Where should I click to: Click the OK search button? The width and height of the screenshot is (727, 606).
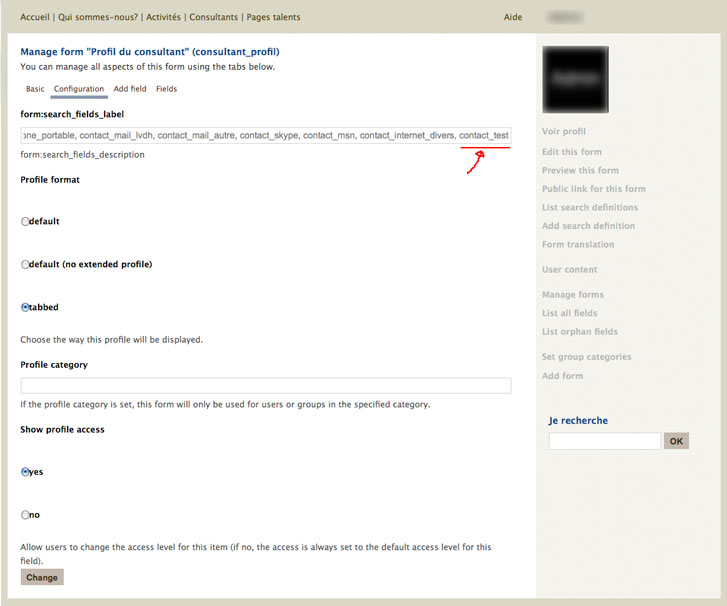[676, 441]
